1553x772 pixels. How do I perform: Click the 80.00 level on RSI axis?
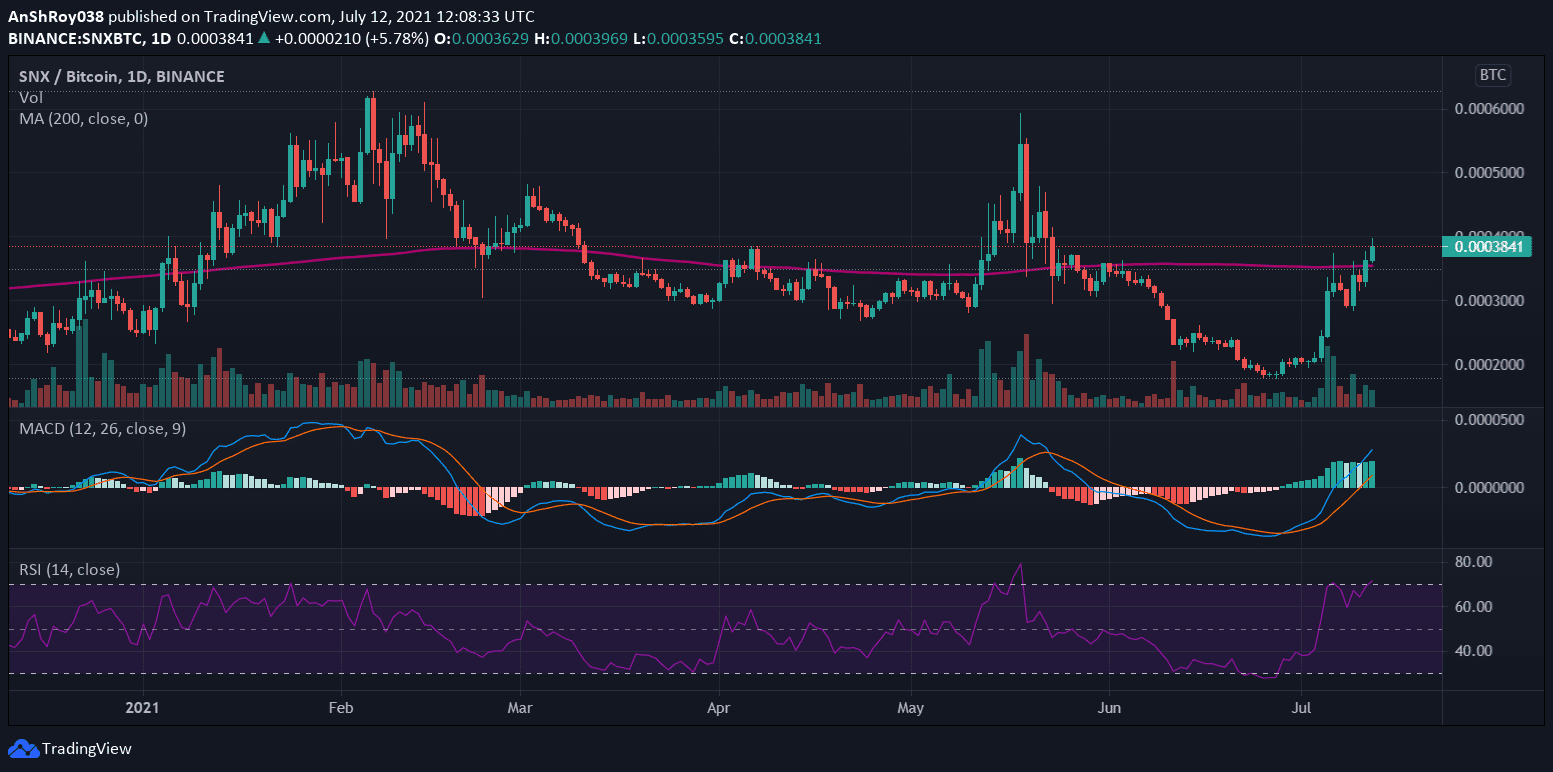1474,562
